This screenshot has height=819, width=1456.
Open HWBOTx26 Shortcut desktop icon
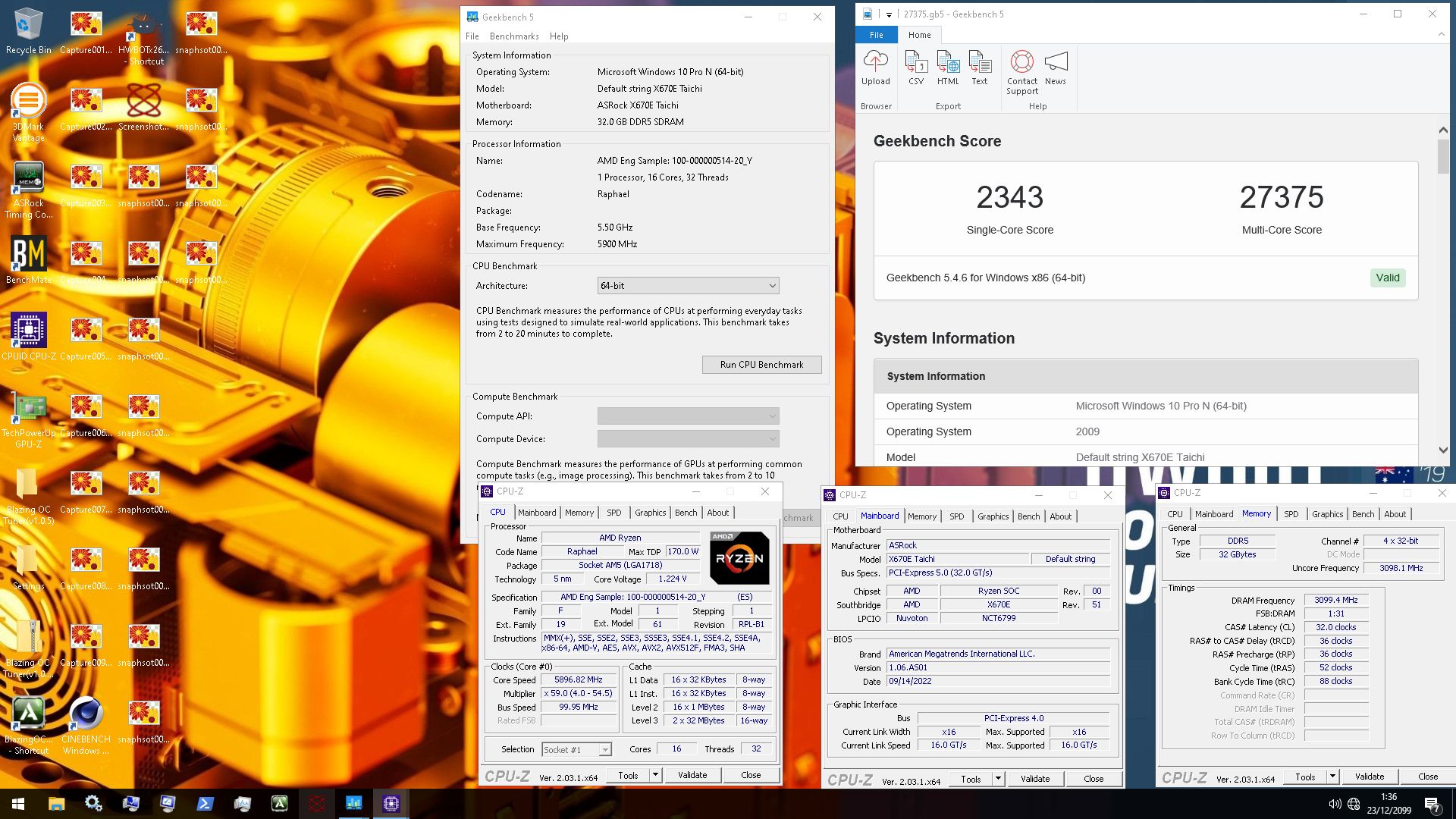[143, 38]
